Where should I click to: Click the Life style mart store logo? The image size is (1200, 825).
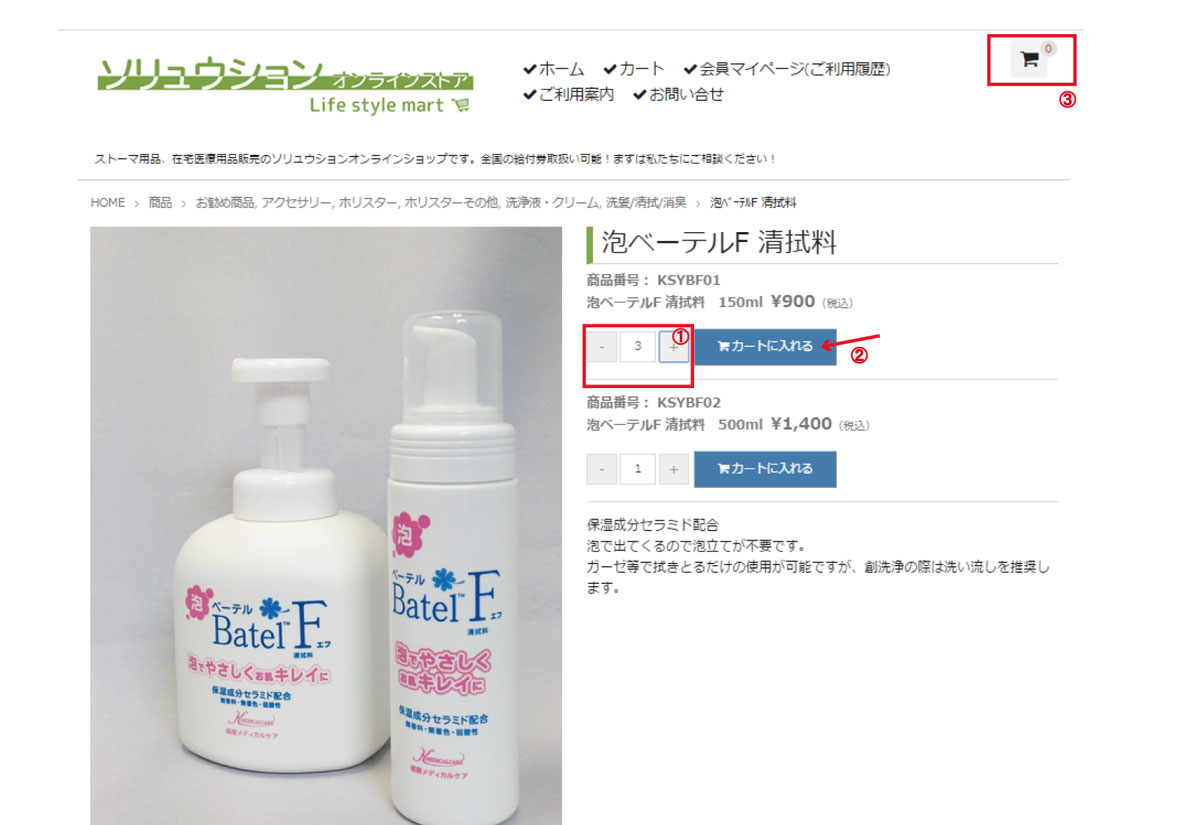point(285,87)
